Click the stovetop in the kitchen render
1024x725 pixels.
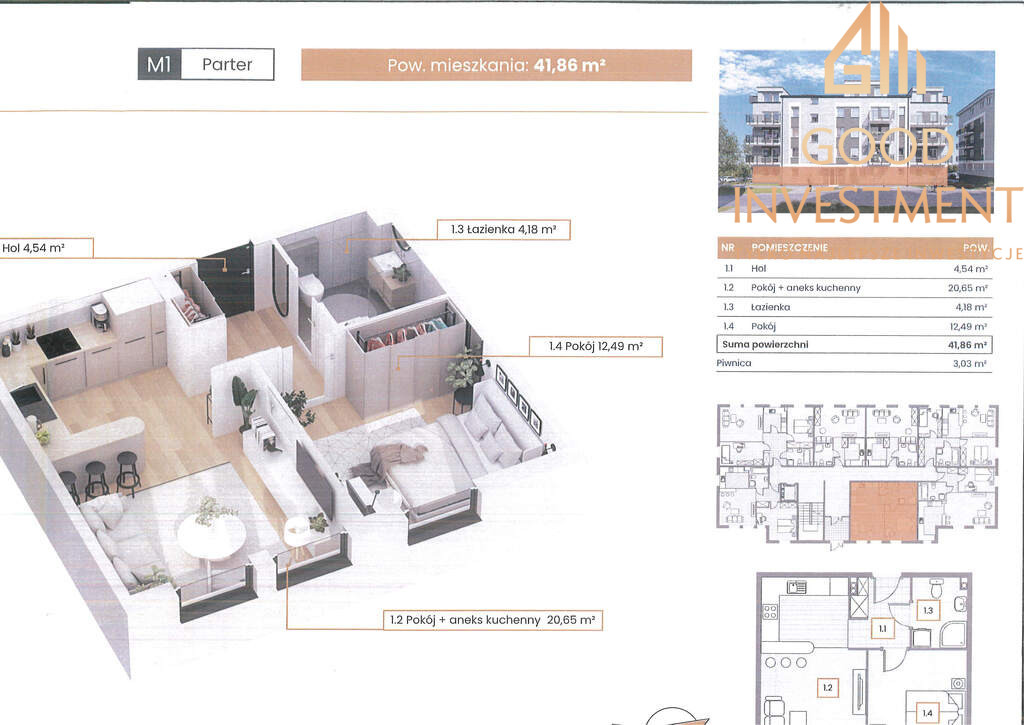click(x=58, y=343)
